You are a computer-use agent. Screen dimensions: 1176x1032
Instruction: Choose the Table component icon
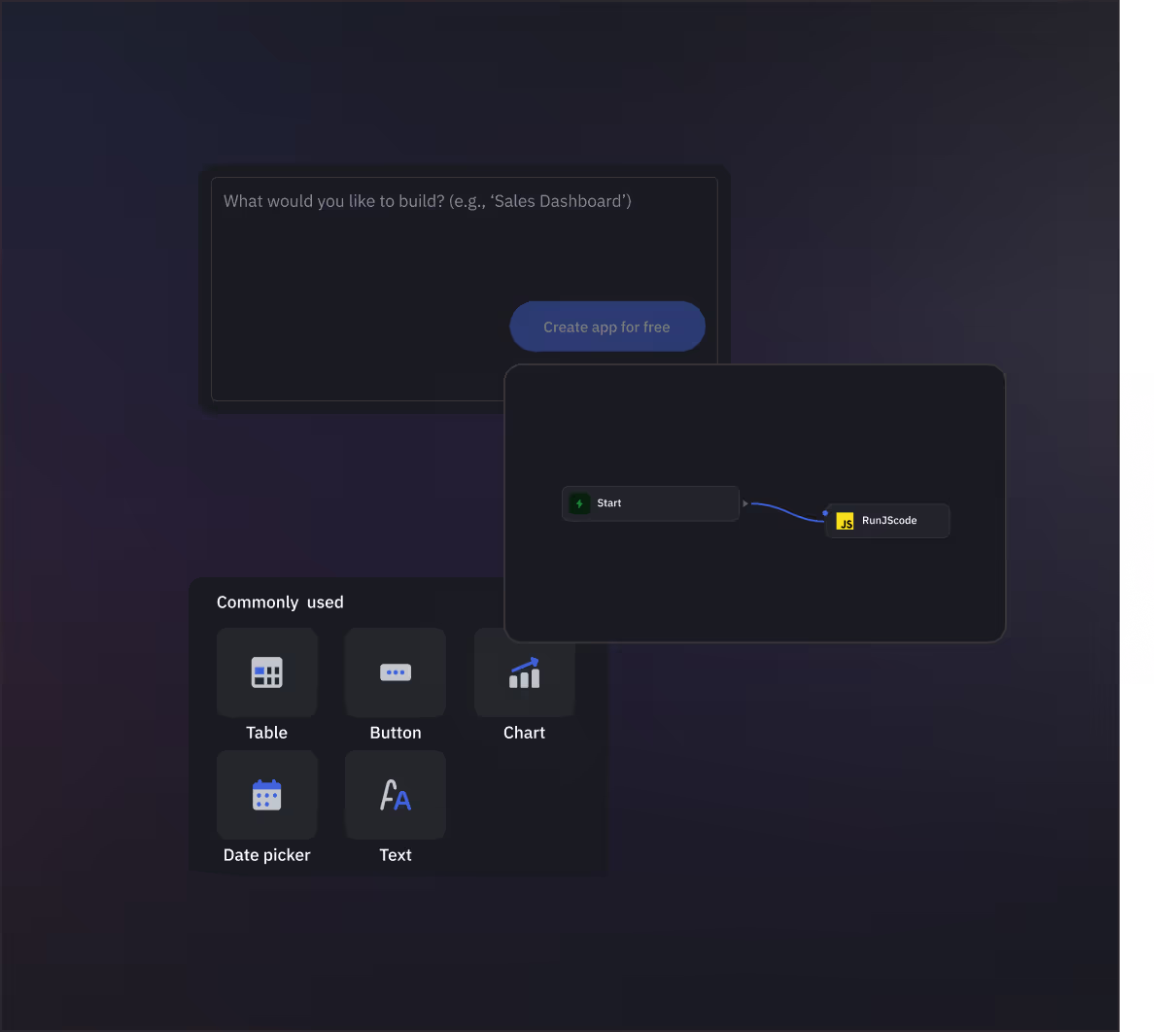click(x=266, y=672)
